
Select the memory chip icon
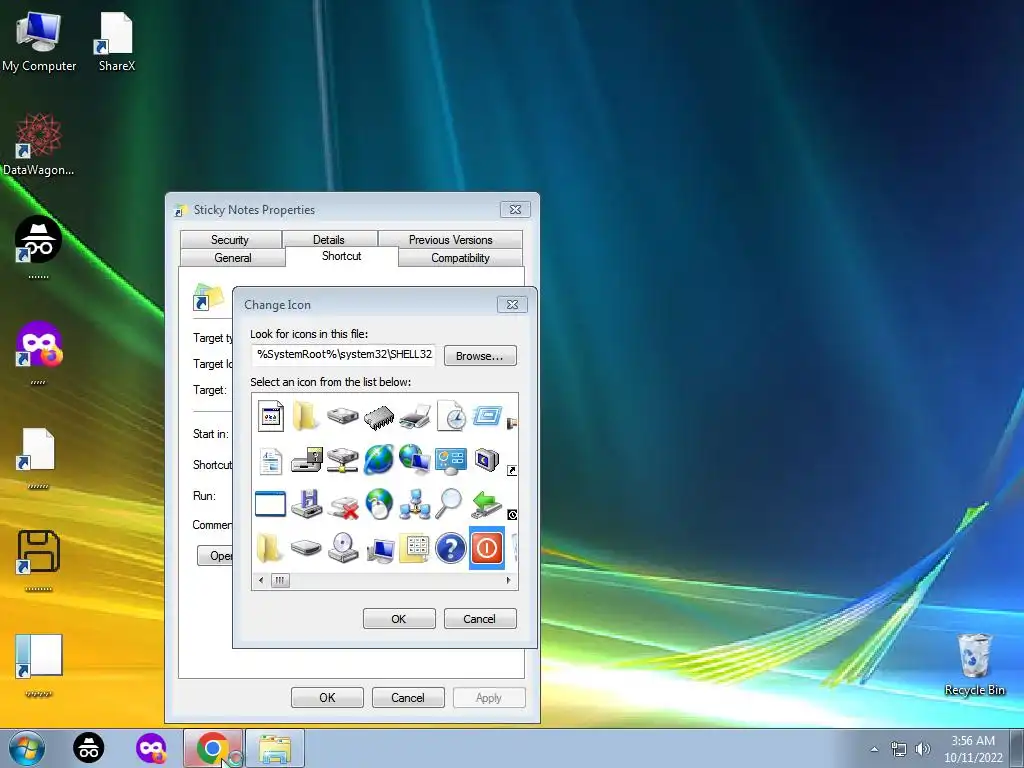[379, 416]
